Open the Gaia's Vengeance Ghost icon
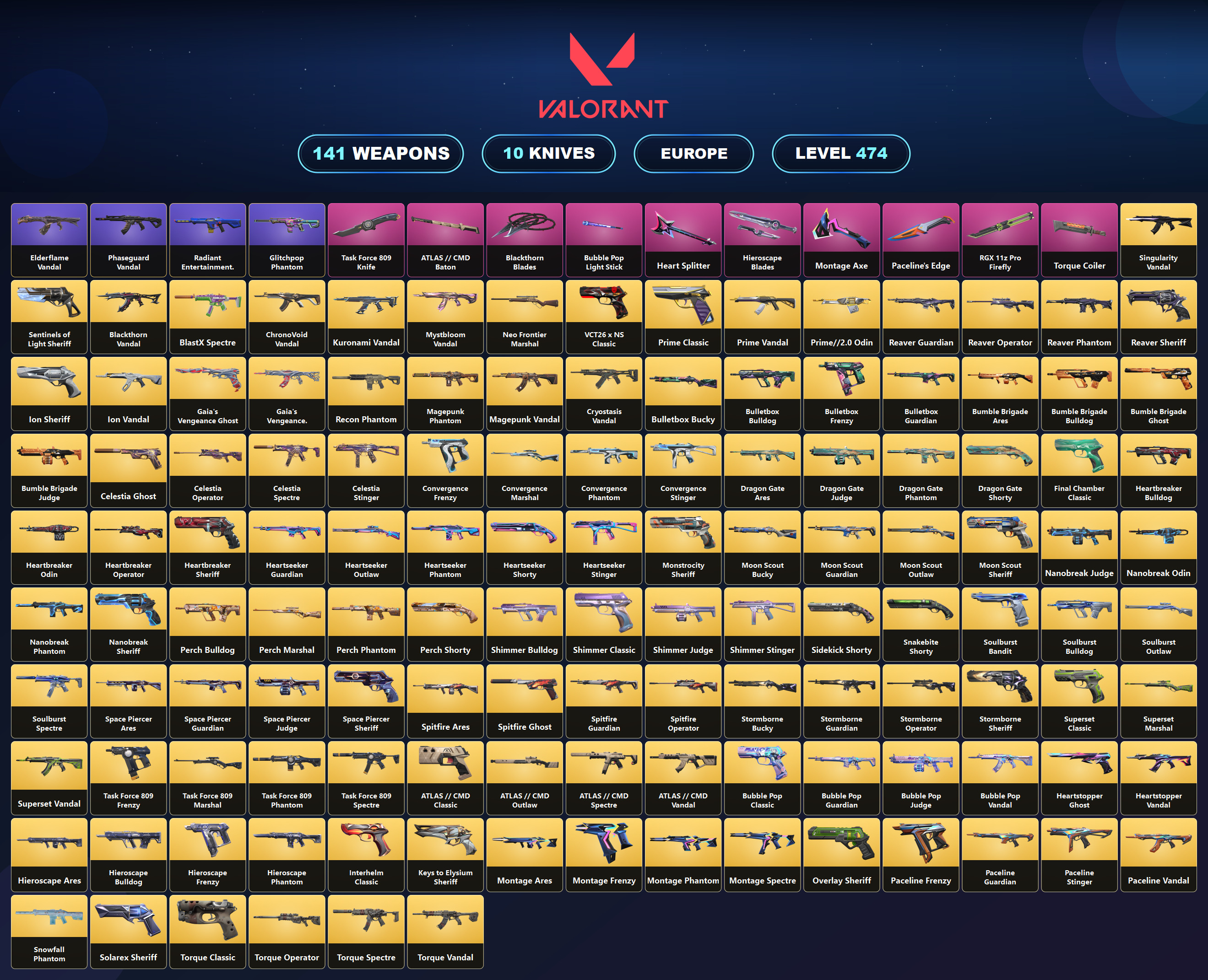 (x=207, y=378)
